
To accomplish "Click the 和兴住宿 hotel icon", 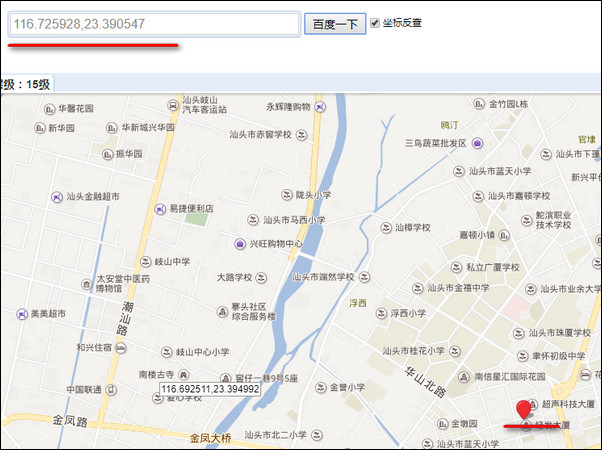I will point(121,348).
